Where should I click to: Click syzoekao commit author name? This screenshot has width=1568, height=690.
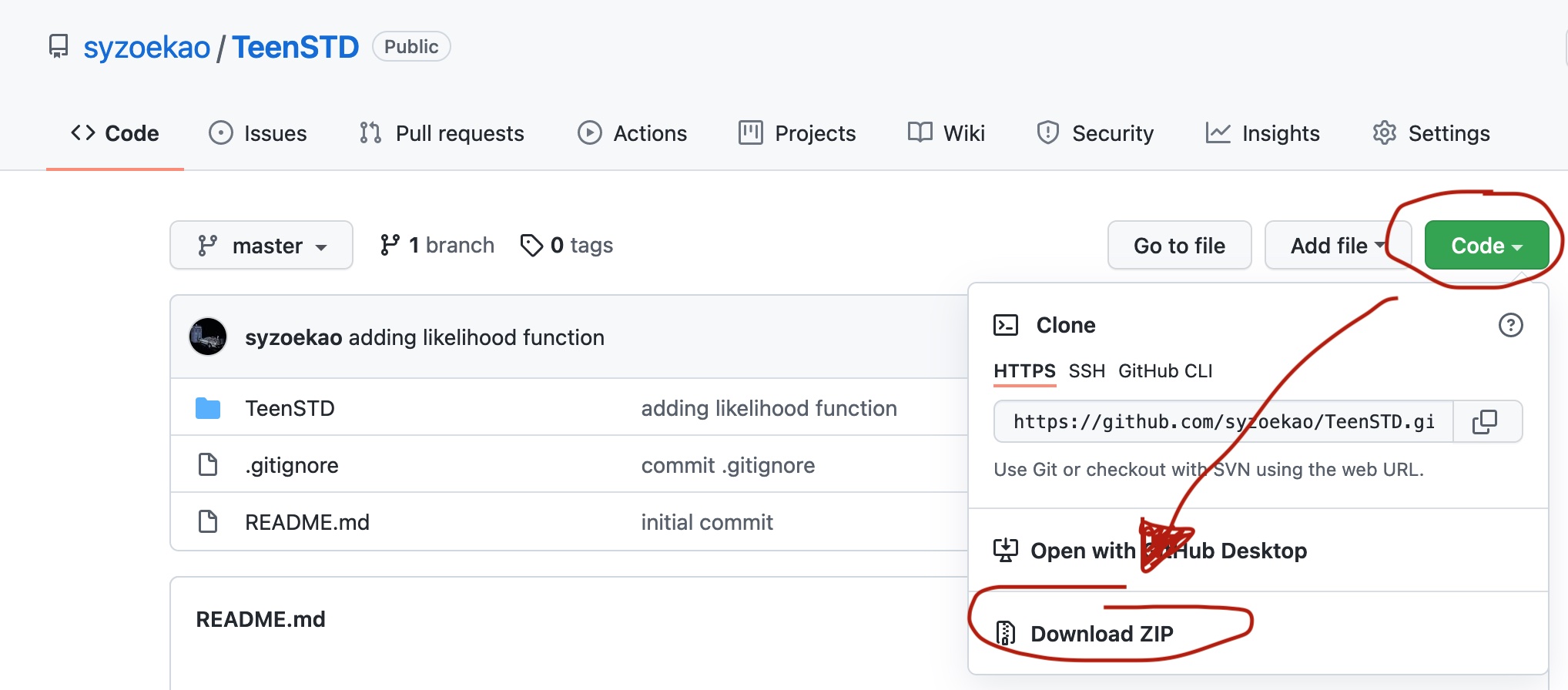click(x=293, y=337)
